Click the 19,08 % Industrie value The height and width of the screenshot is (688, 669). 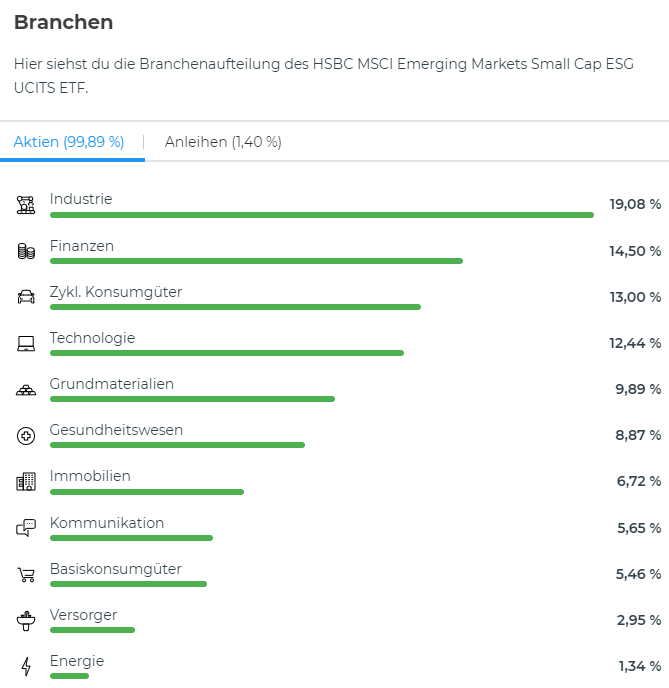(635, 204)
